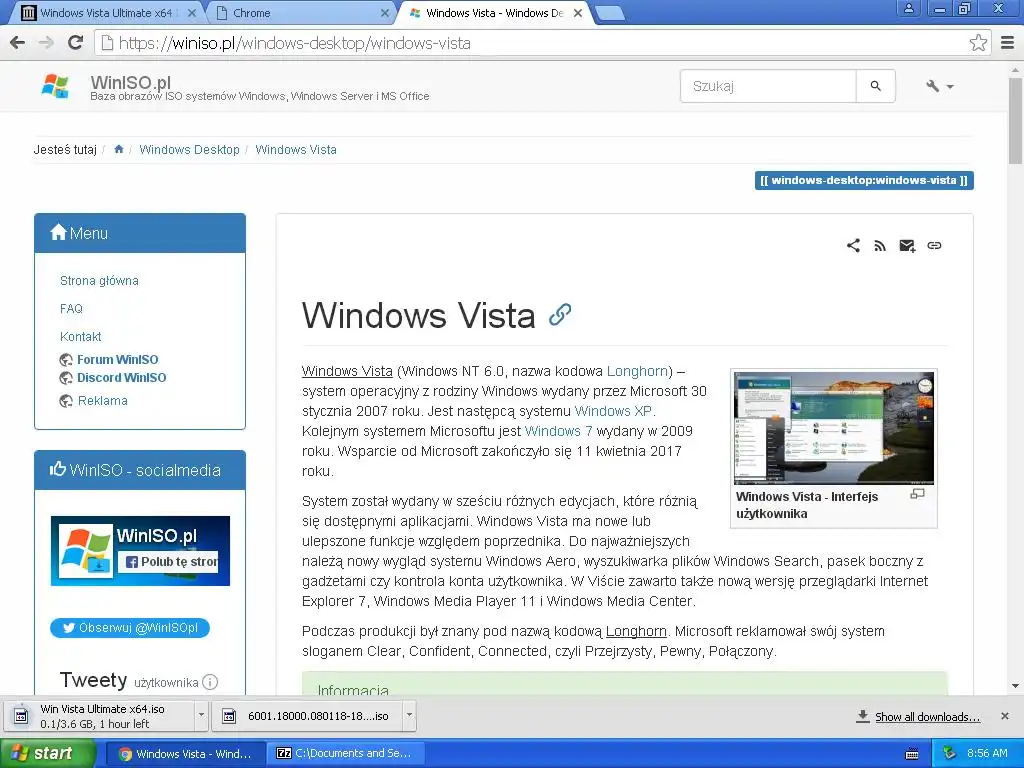Click the WinISO.pl Facebook banner logo

tap(86, 551)
